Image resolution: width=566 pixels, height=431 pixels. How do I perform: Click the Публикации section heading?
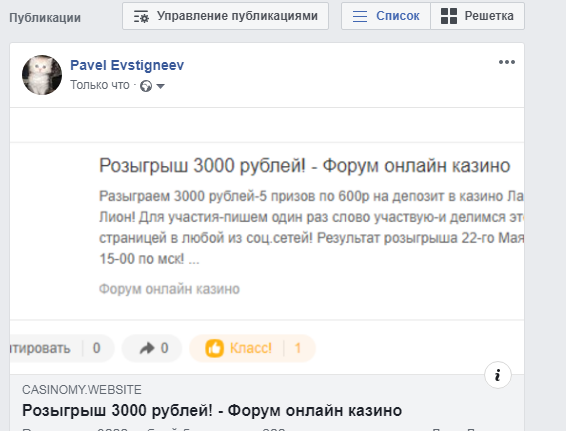pyautogui.click(x=45, y=18)
